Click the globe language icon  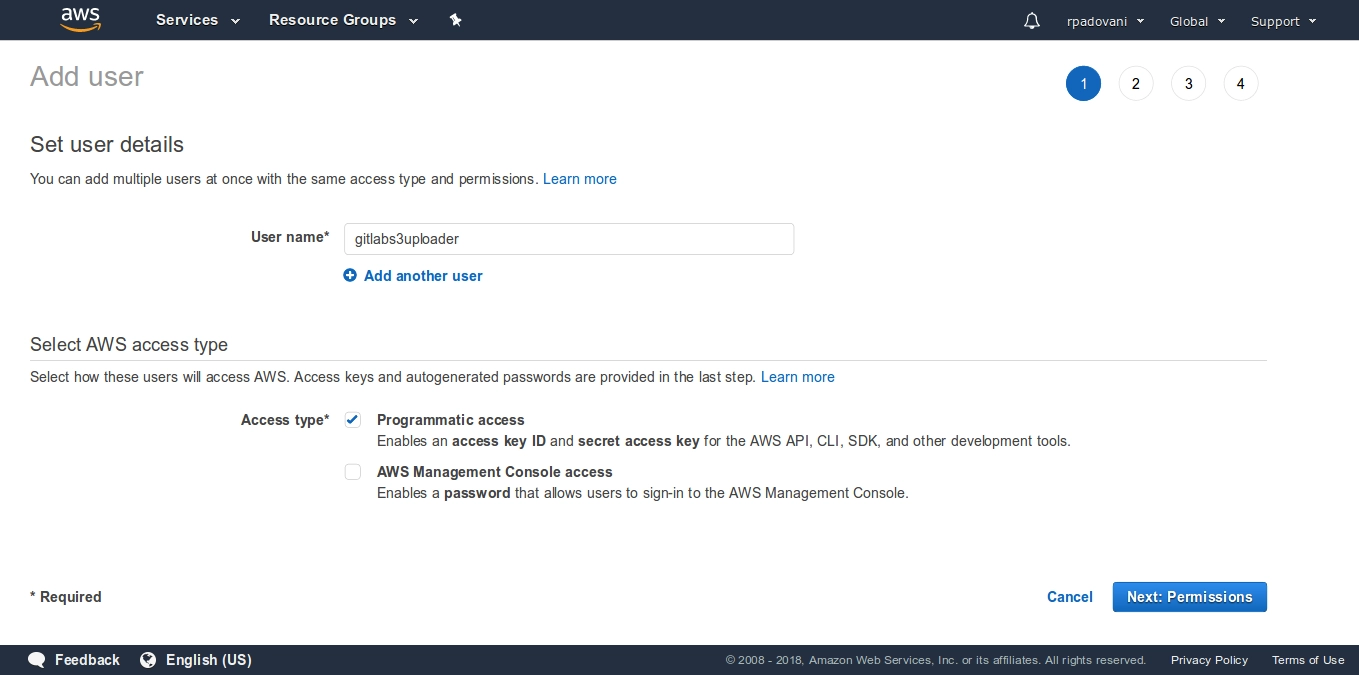point(148,660)
